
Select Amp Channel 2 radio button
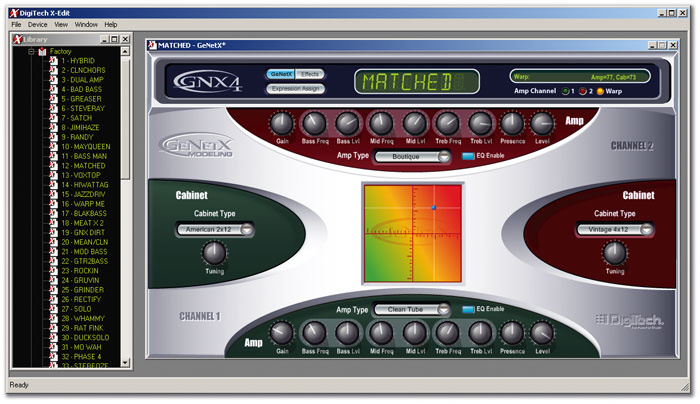[x=583, y=91]
